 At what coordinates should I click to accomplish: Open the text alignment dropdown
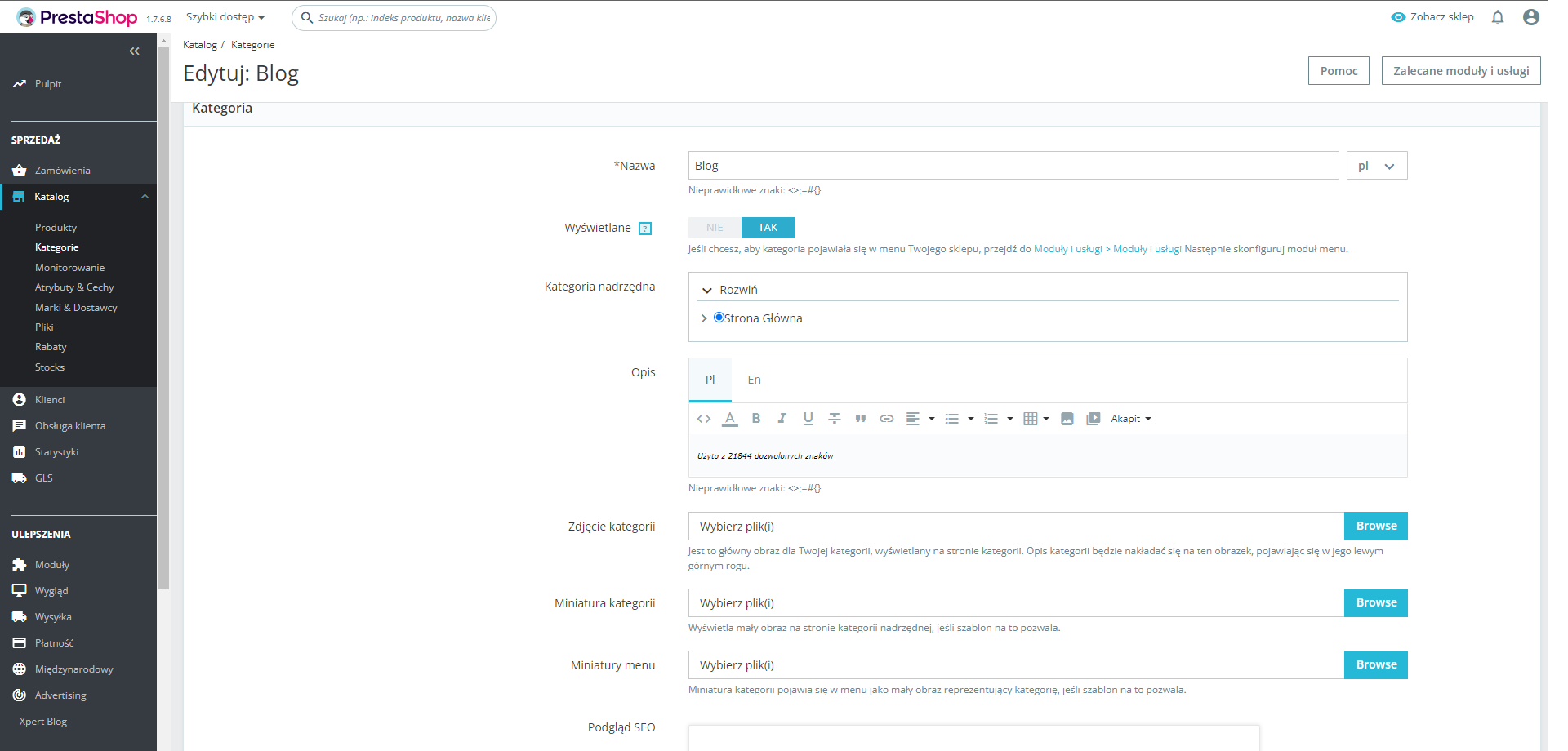[x=920, y=419]
